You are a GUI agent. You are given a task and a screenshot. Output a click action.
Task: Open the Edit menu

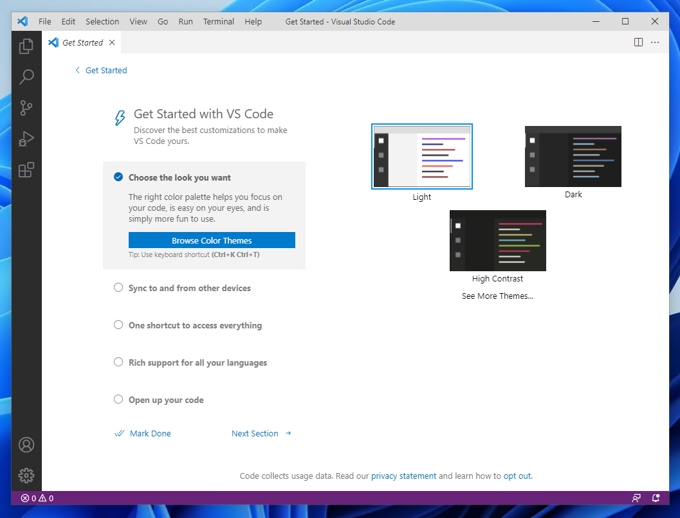pos(68,21)
